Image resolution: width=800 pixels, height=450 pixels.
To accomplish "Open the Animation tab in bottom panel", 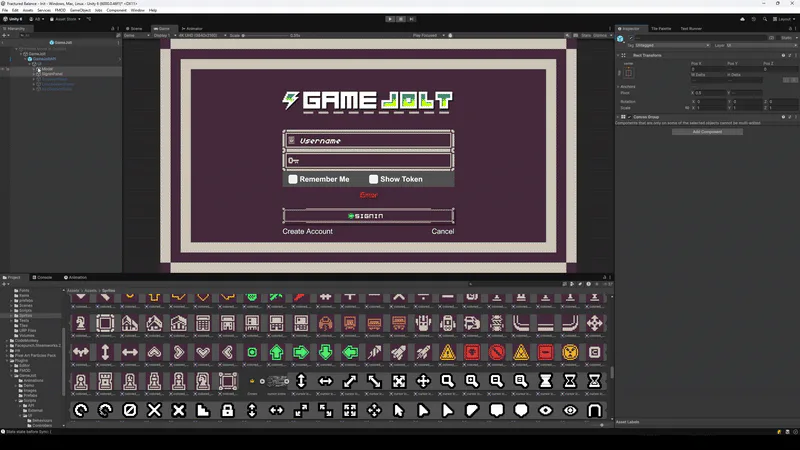I will (76, 278).
